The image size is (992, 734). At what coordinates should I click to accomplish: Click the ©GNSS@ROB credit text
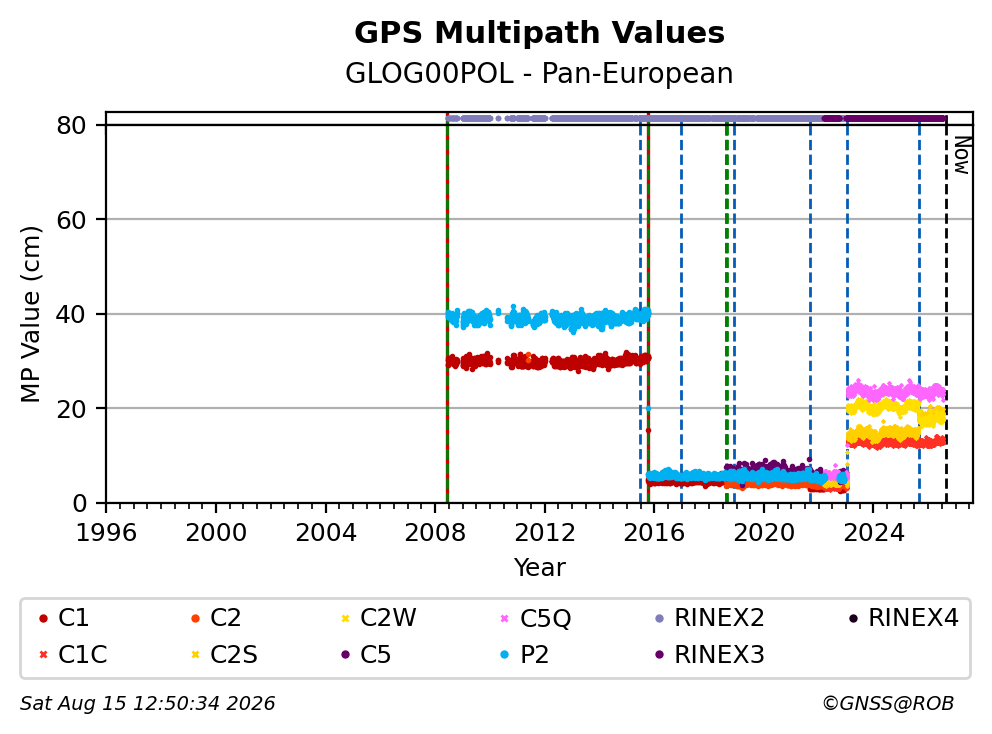click(x=888, y=703)
